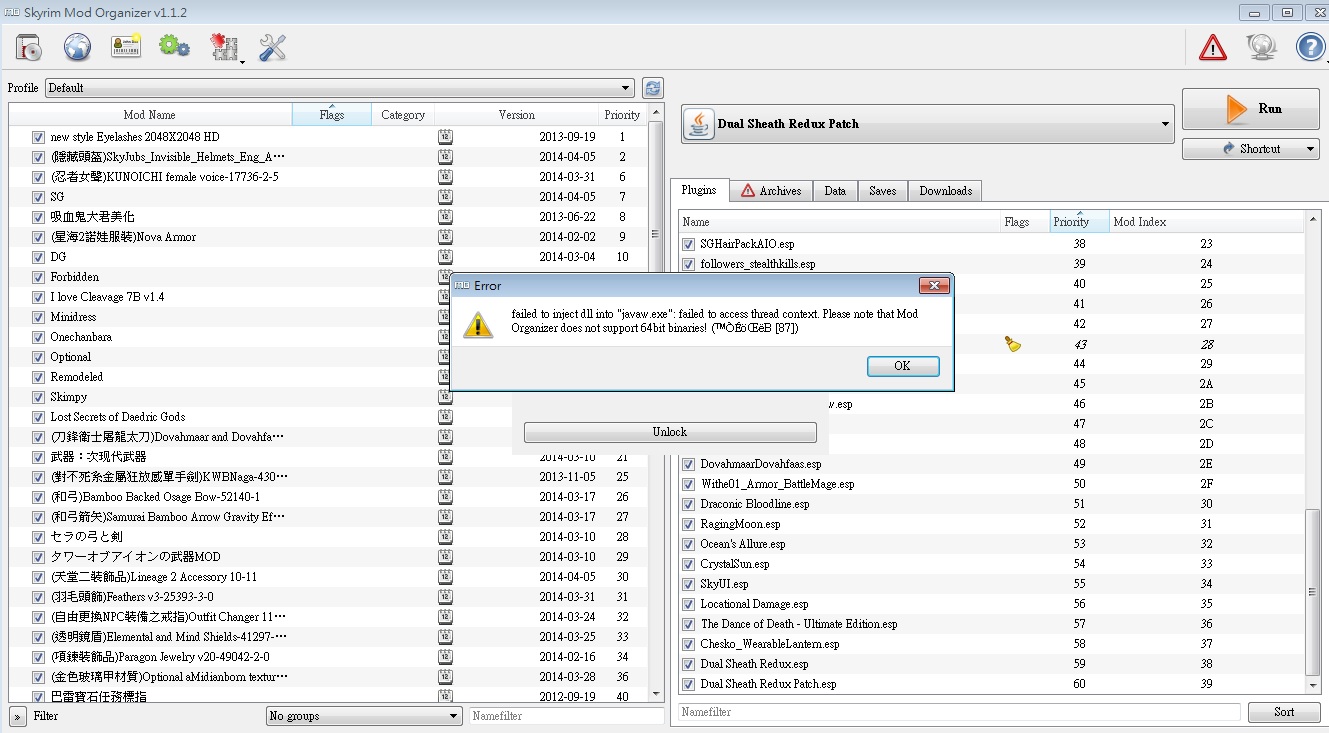
Task: Disable SGHairPackAIO.esp plugin checkbox
Action: coord(688,244)
